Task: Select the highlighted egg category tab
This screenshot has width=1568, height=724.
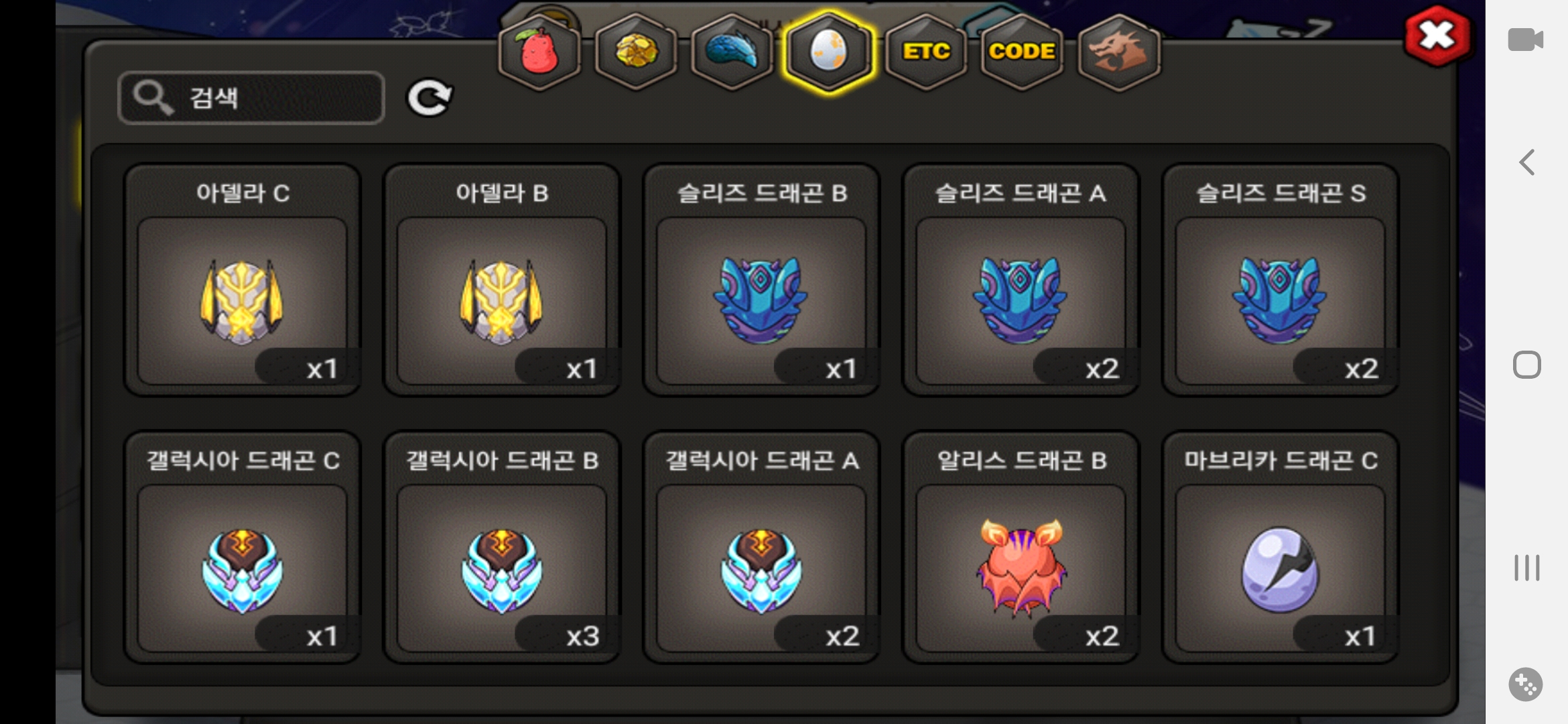Action: [x=829, y=52]
